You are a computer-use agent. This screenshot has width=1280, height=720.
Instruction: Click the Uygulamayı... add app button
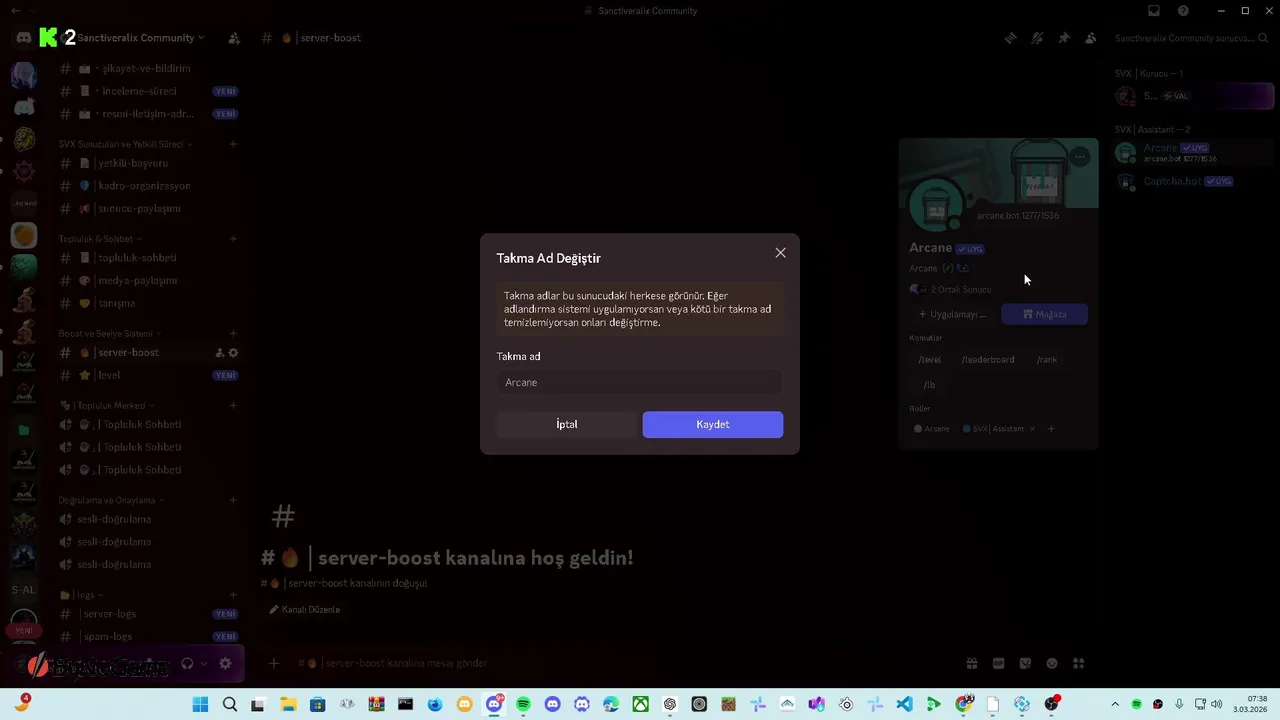pyautogui.click(x=953, y=314)
